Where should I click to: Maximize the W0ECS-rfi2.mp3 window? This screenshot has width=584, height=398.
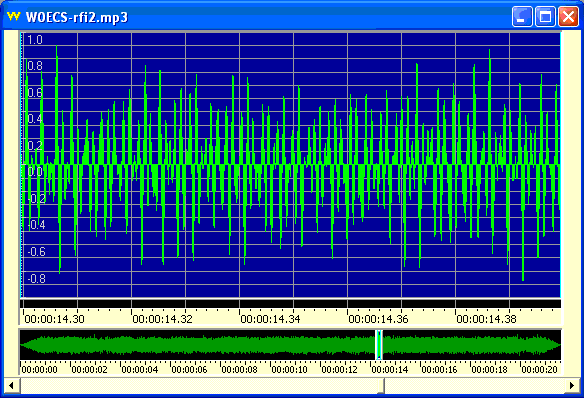[x=545, y=17]
